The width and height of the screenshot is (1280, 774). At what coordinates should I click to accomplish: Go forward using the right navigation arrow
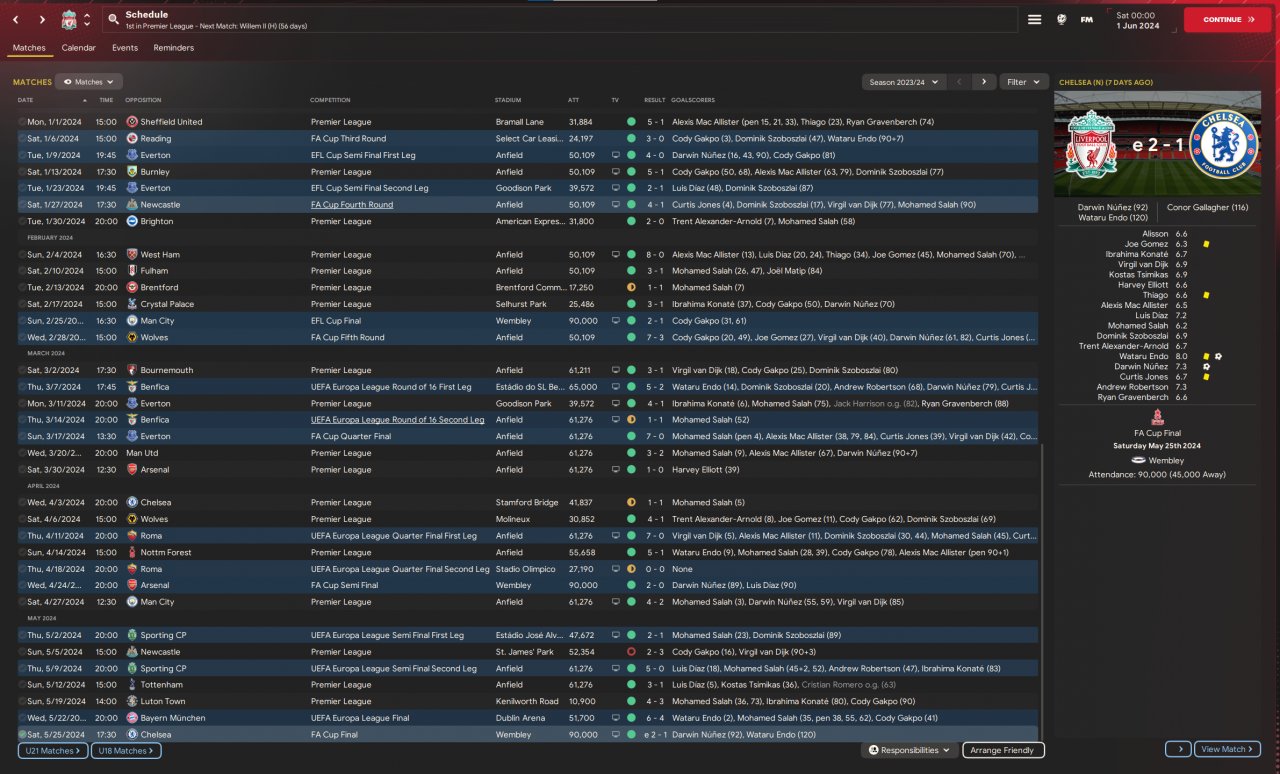[42, 20]
